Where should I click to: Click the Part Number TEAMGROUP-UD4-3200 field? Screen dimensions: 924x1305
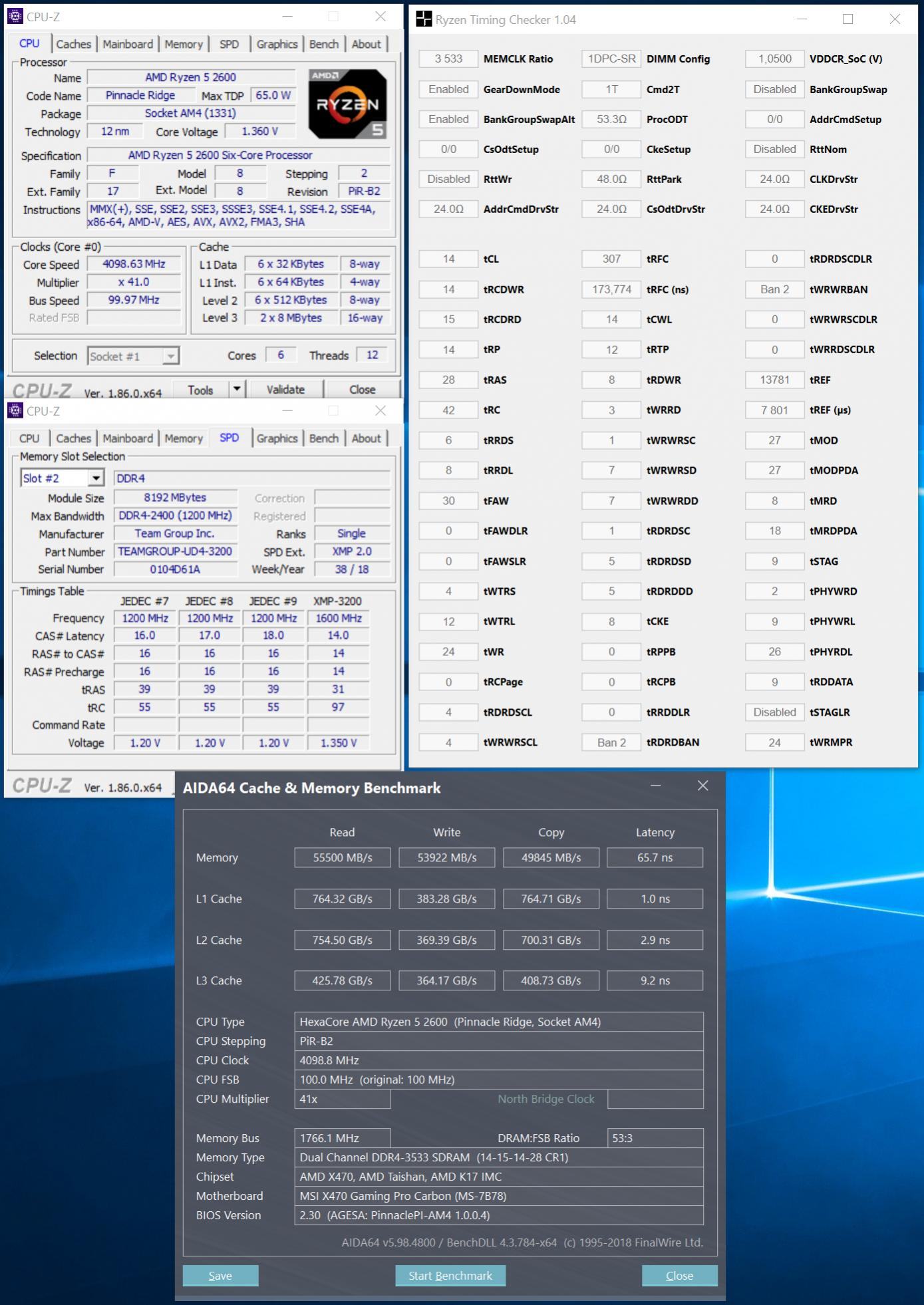[x=176, y=551]
